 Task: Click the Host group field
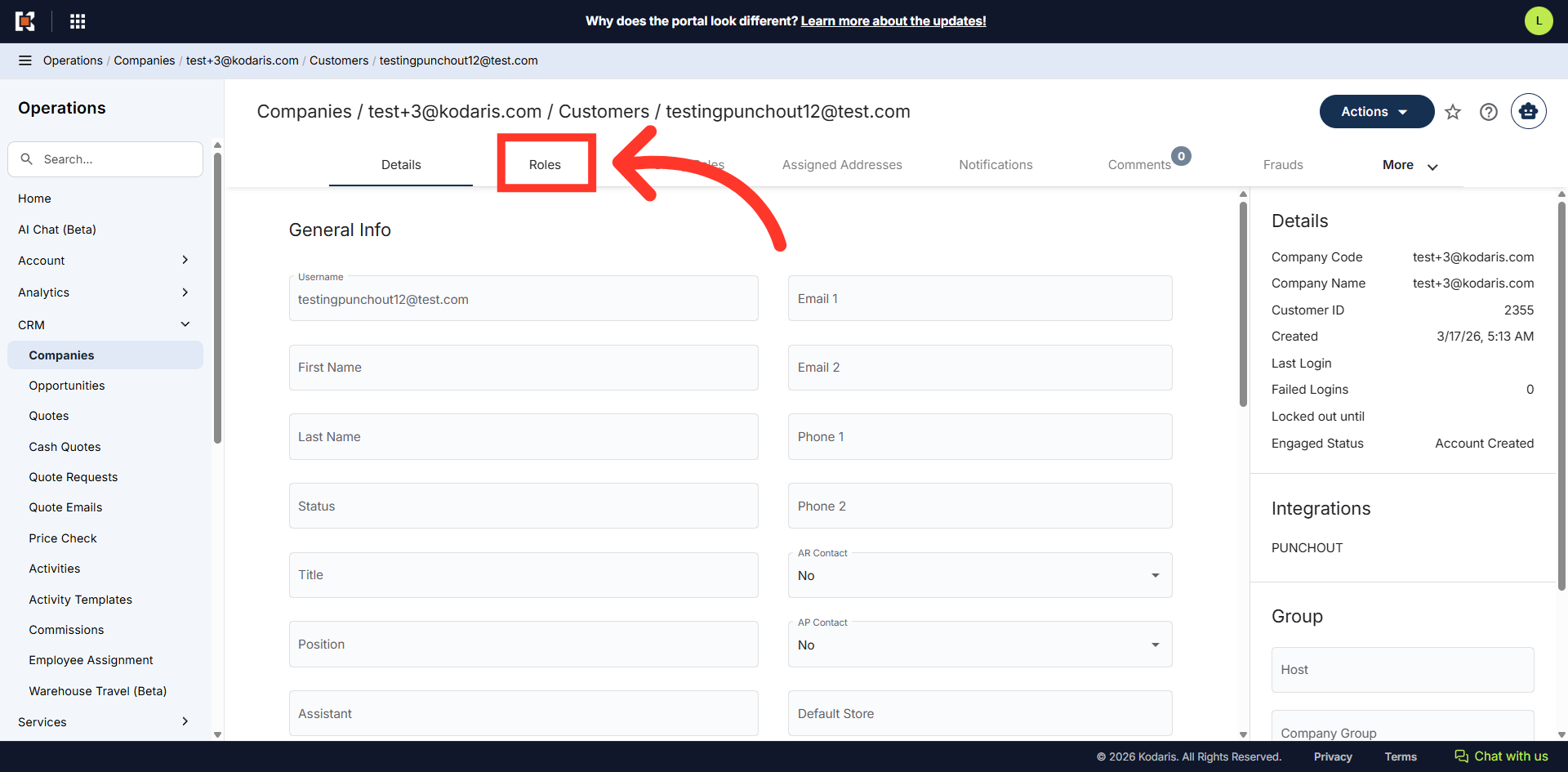pos(1402,670)
